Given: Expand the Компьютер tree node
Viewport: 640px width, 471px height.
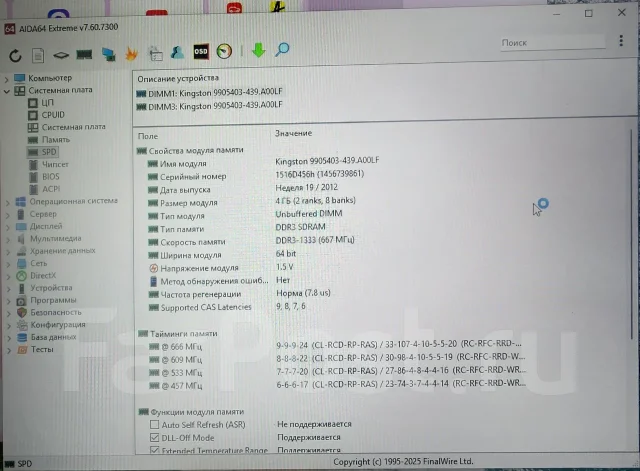Looking at the screenshot, I should coord(7,78).
